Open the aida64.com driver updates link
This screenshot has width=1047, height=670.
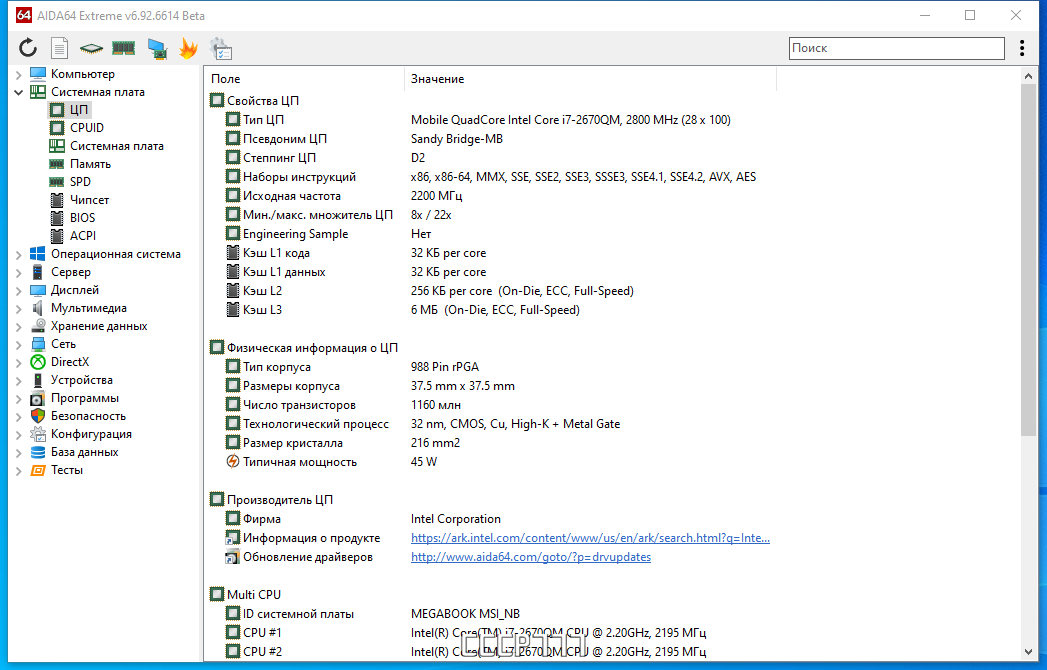click(531, 556)
